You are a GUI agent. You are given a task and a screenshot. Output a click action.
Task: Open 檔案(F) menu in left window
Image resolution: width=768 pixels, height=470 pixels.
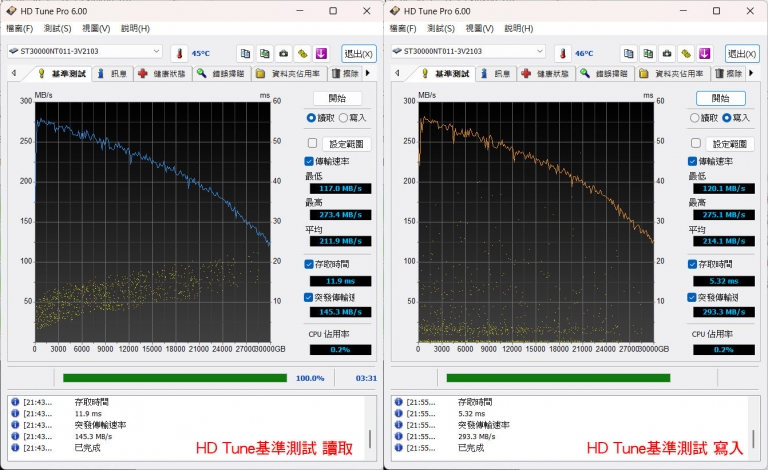click(20, 28)
